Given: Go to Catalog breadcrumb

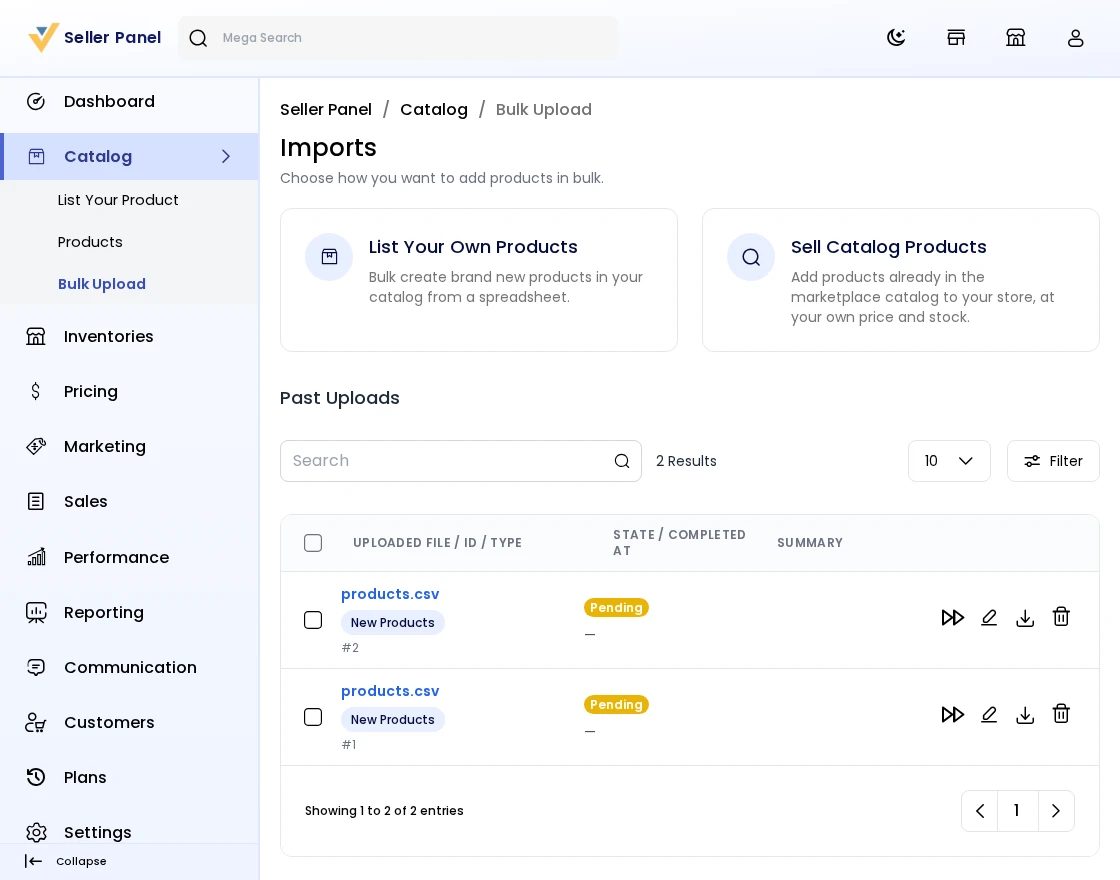Looking at the screenshot, I should pyautogui.click(x=434, y=109).
